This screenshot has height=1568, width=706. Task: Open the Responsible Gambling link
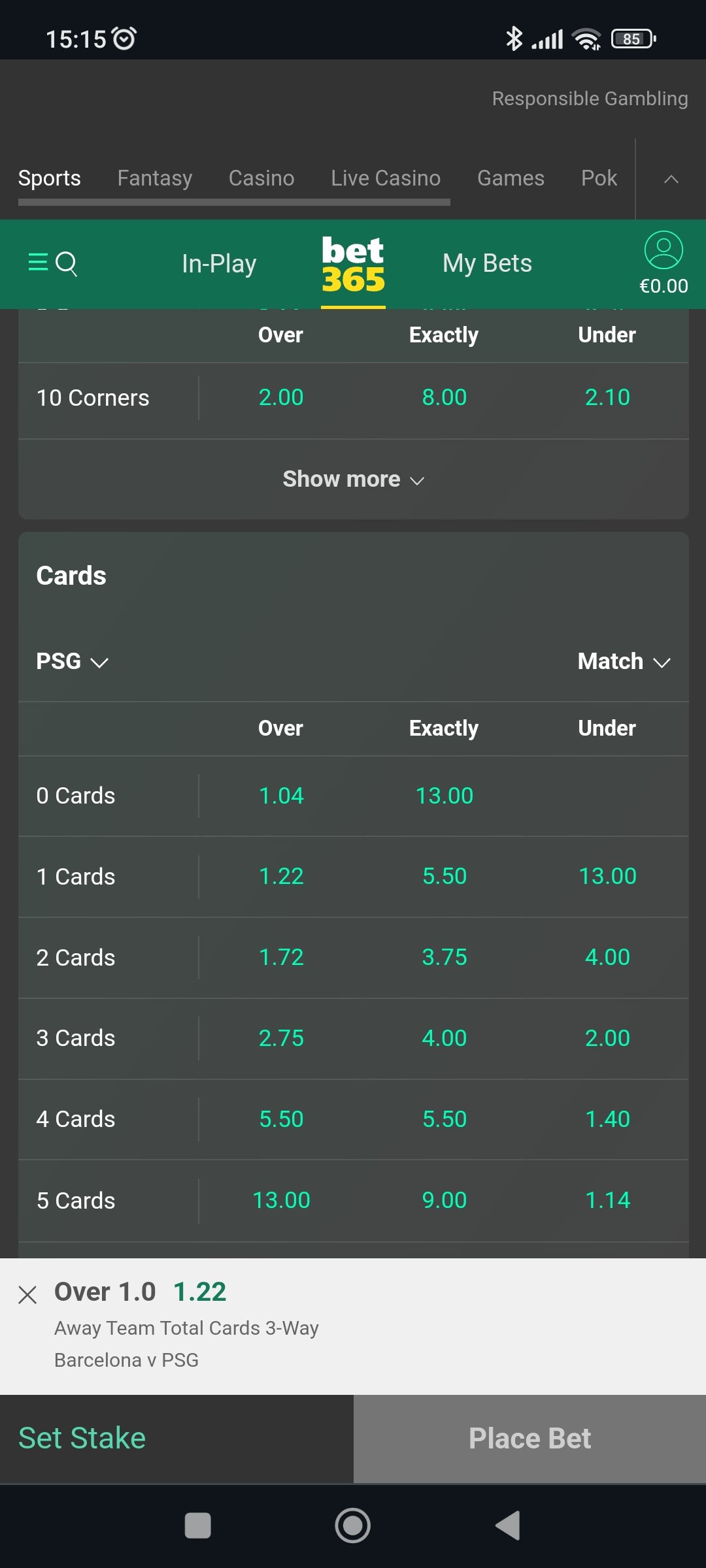click(x=590, y=98)
